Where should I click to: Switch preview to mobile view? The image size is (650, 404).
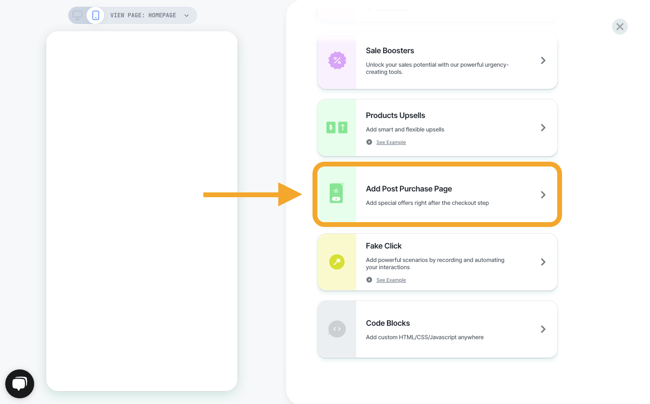(95, 15)
